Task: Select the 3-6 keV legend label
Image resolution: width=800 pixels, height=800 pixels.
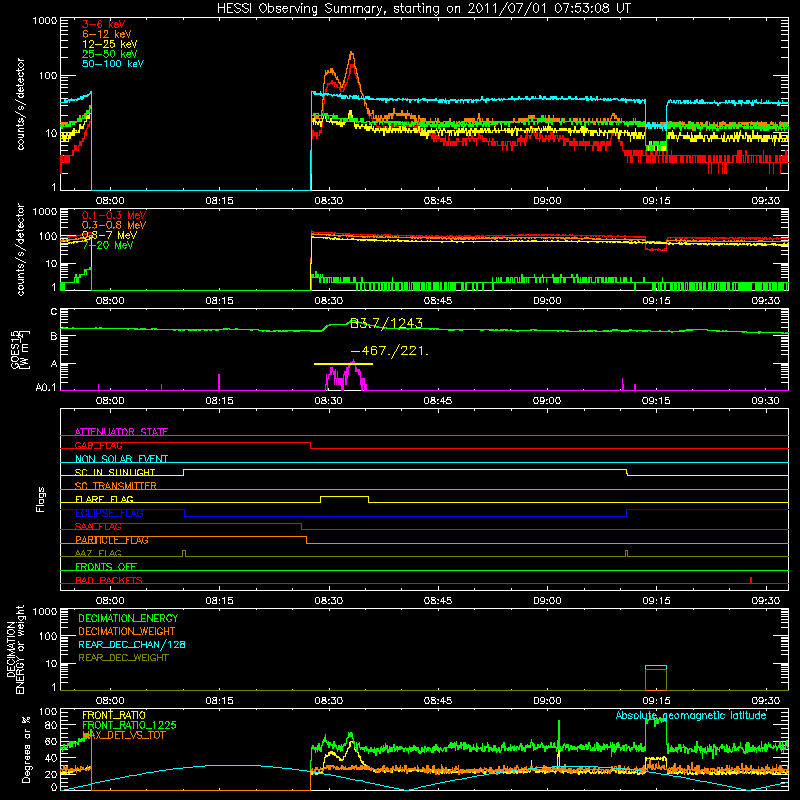Action: coord(103,24)
